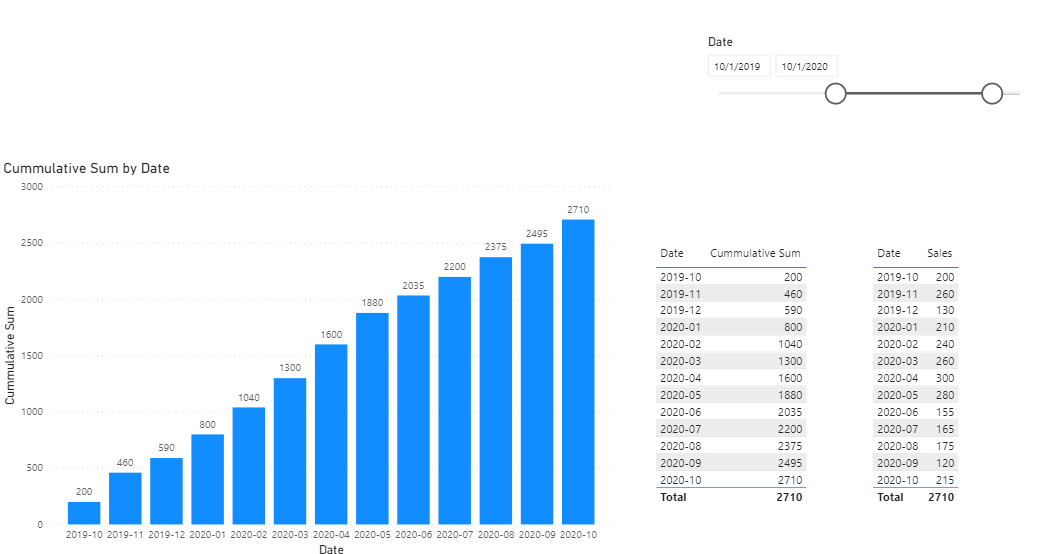Sort by the Cummulative Sum column header
1063x554 pixels.
point(755,253)
